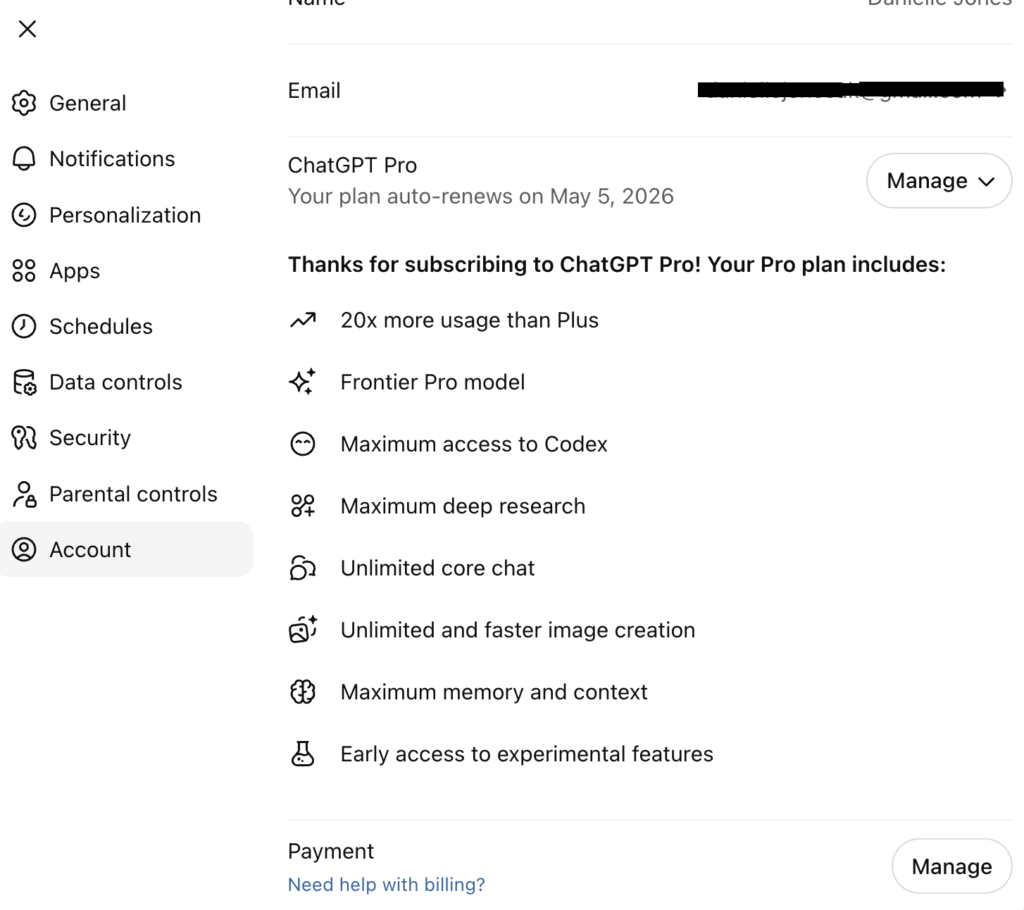Click the experimental features flask icon

click(302, 754)
